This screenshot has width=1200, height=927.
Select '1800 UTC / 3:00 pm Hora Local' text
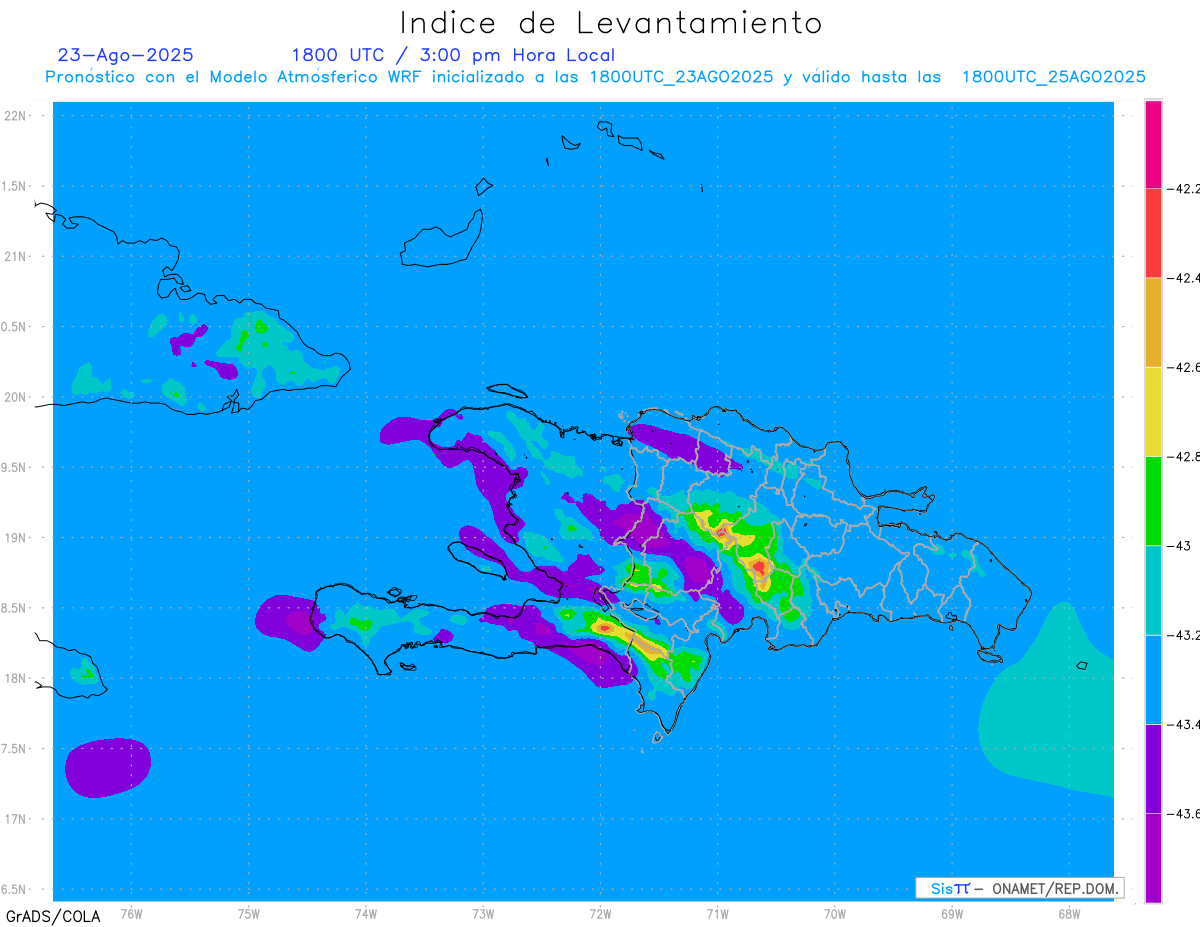click(453, 56)
